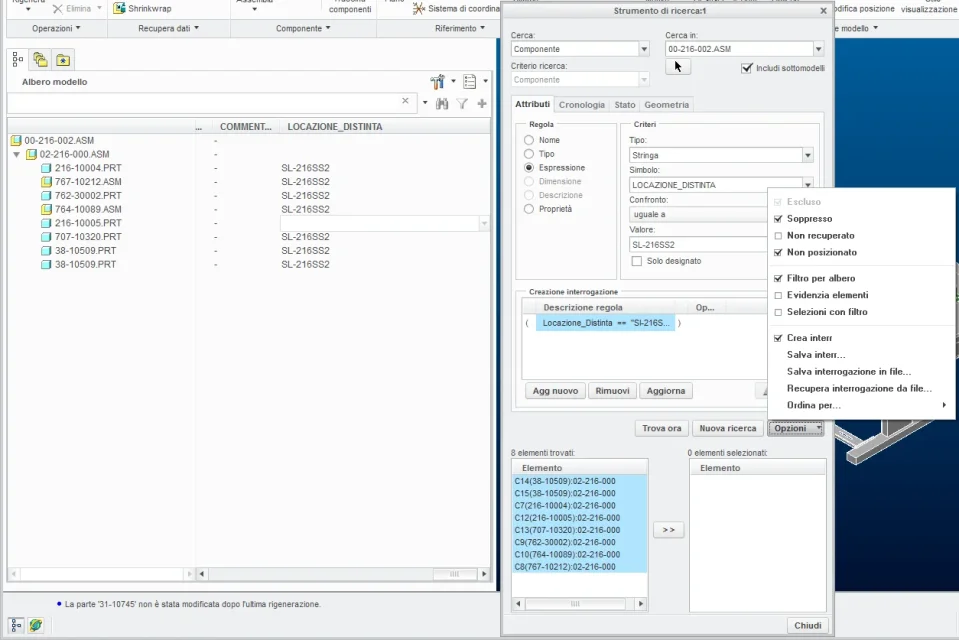This screenshot has height=640, width=959.
Task: Switch to the Geometria tab
Action: point(667,105)
